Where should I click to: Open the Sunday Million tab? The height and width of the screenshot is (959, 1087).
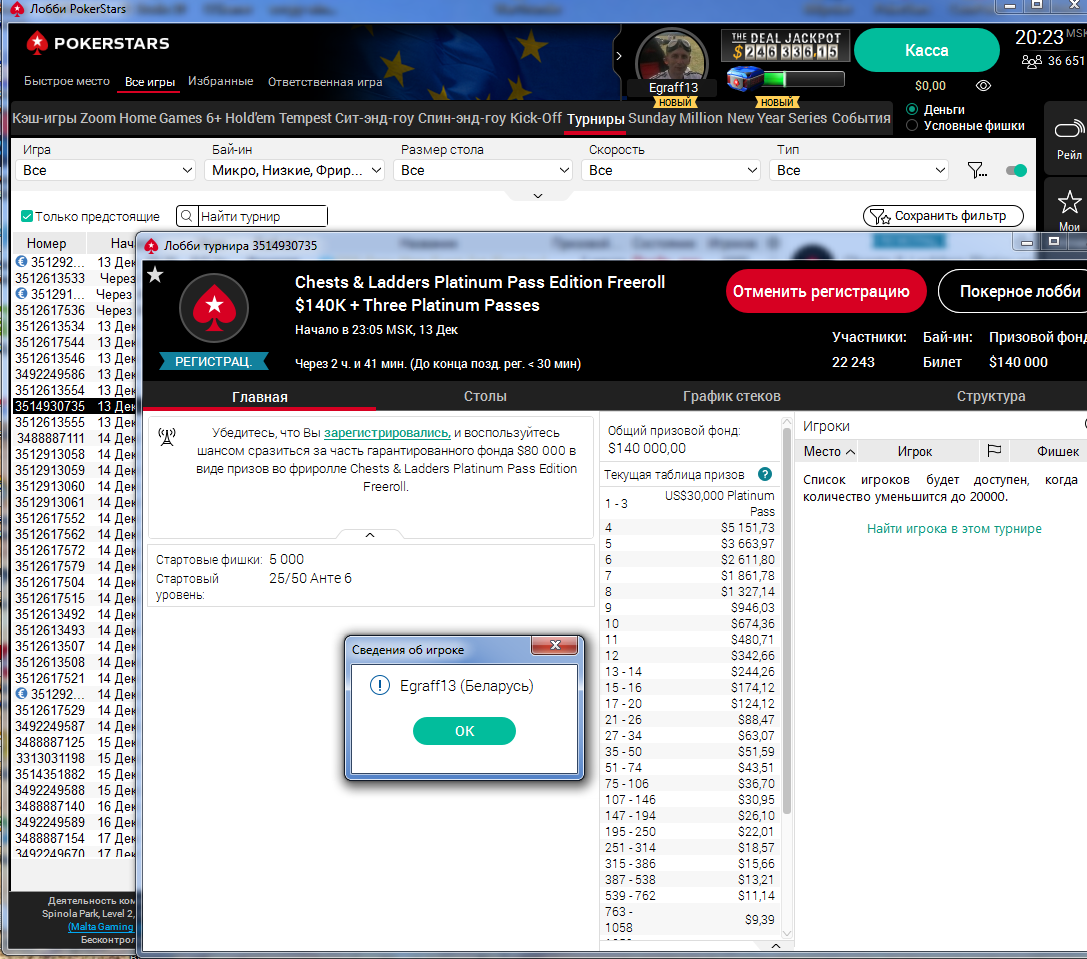pyautogui.click(x=675, y=118)
